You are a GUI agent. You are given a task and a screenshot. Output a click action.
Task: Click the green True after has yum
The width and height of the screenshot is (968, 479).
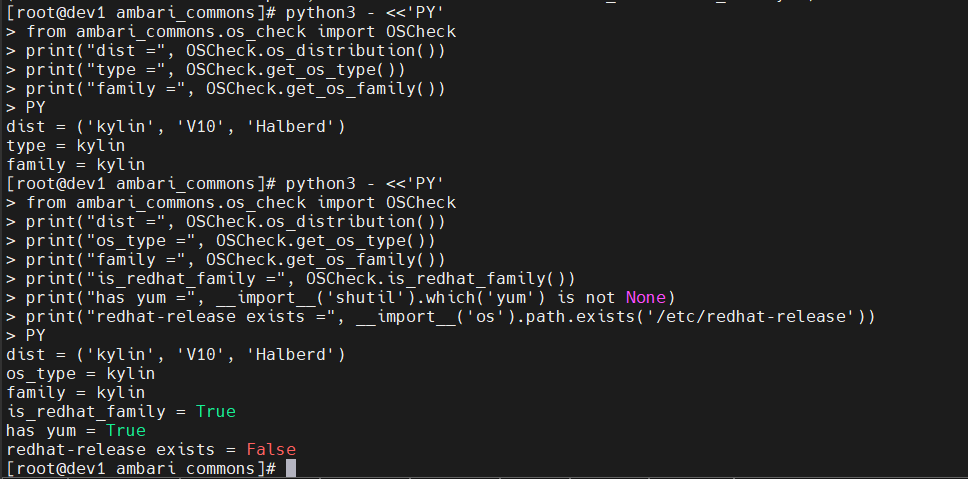[126, 430]
